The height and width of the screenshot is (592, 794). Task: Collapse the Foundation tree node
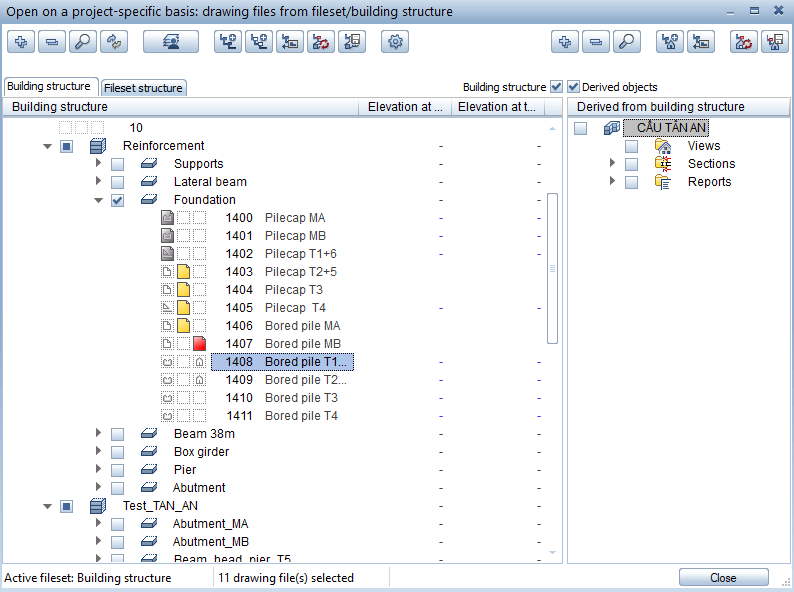[x=98, y=200]
